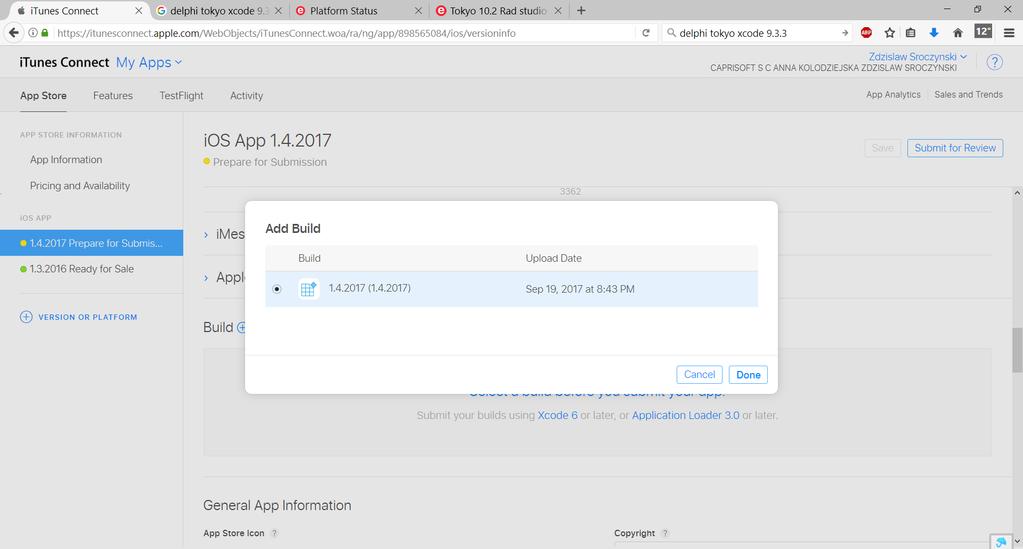Viewport: 1023px width, 549px height.
Task: Click the Upload Date column header
Action: (553, 258)
